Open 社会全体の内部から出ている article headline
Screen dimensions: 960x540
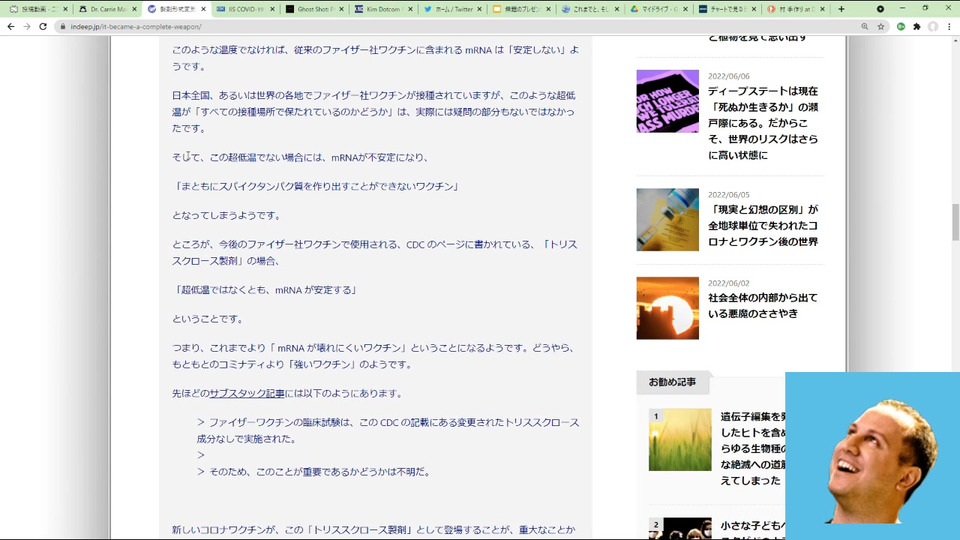(x=763, y=306)
